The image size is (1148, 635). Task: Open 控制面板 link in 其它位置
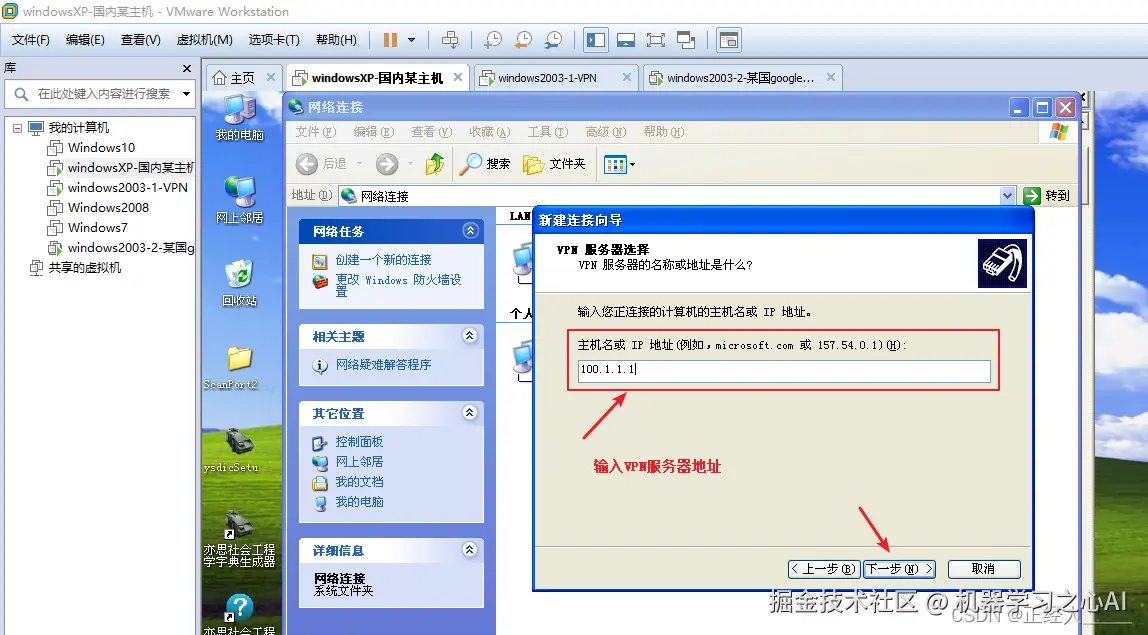[359, 442]
